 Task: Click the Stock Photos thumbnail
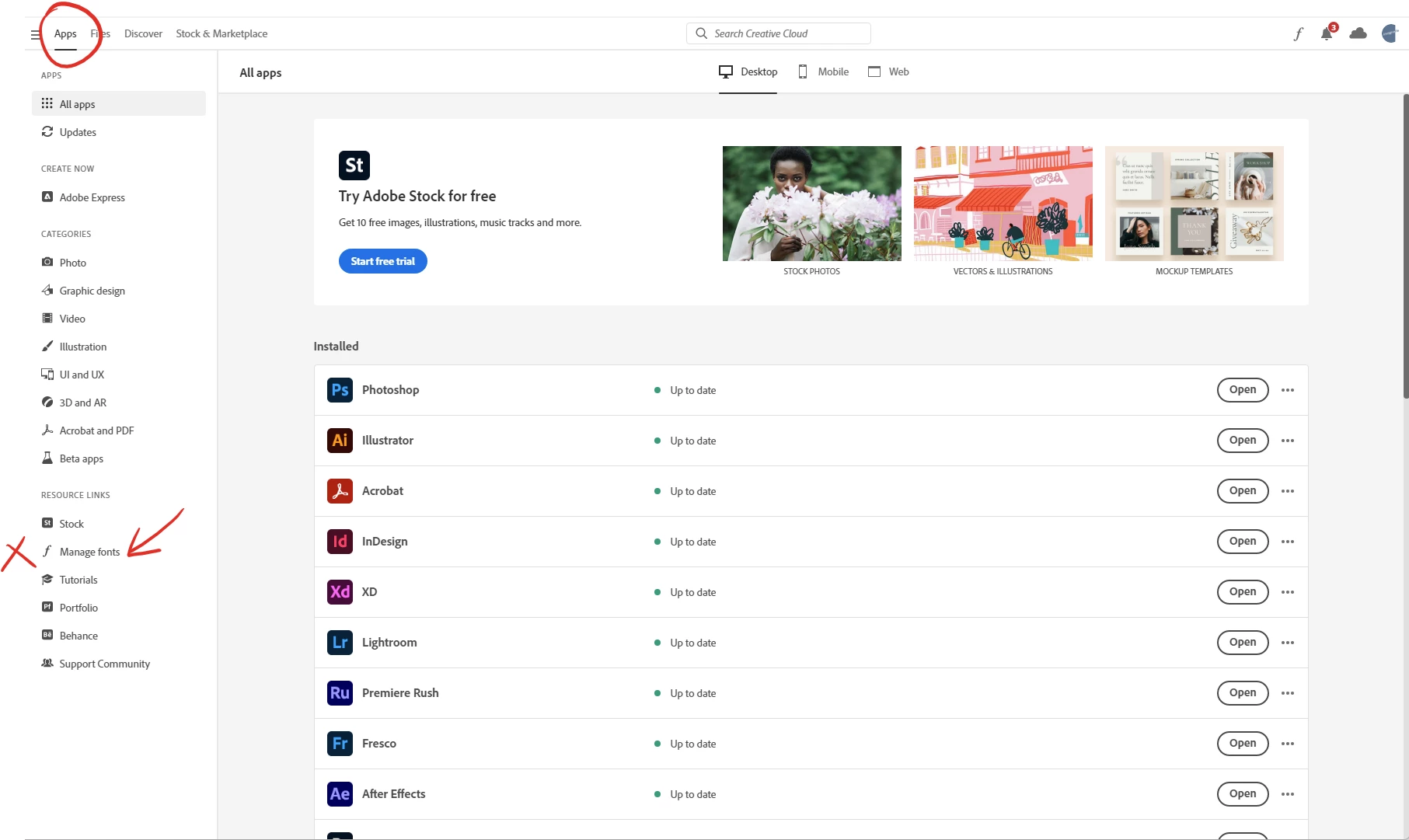(x=812, y=204)
